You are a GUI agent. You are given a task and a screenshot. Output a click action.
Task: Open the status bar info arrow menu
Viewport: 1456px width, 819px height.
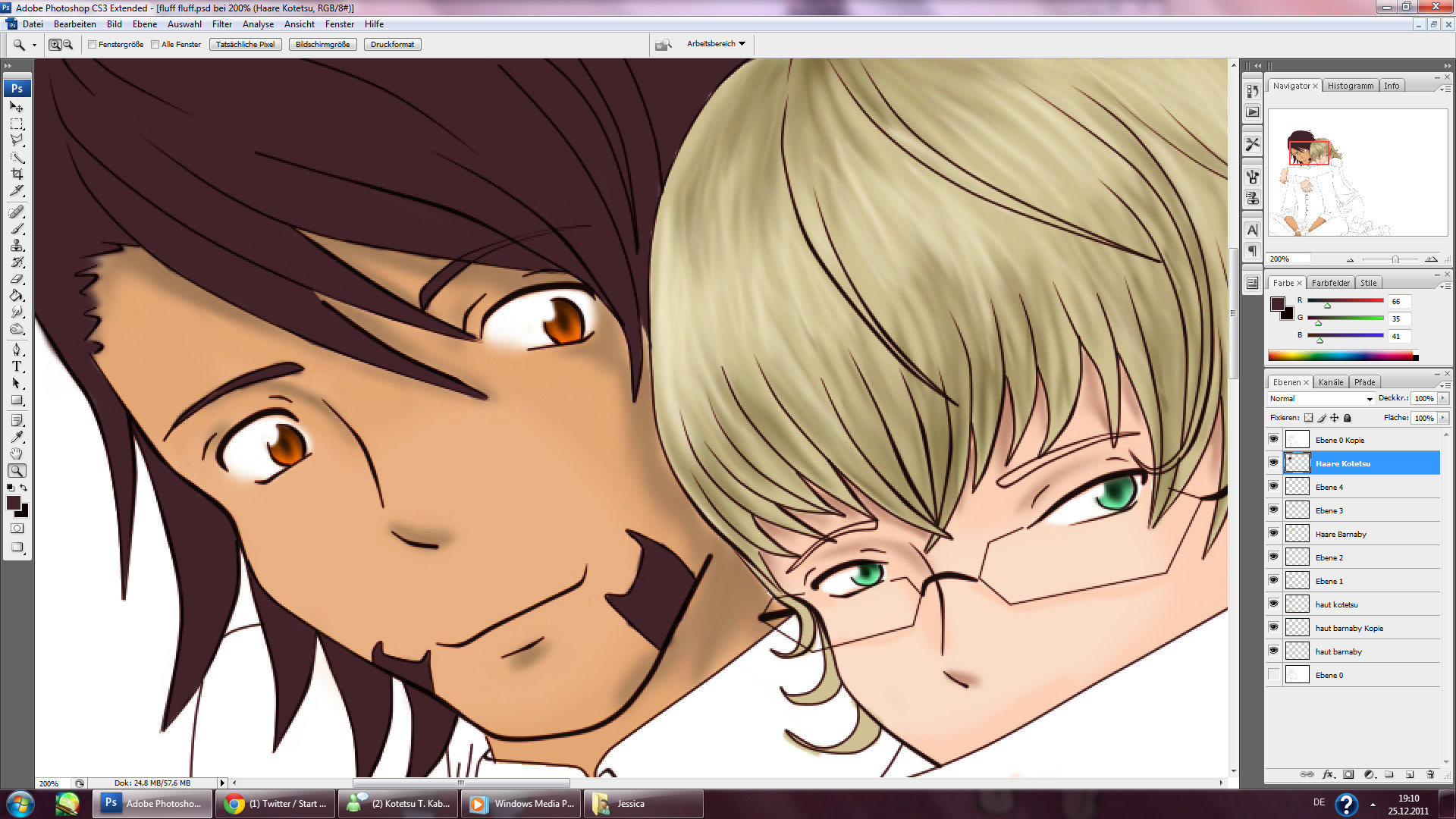tap(222, 783)
